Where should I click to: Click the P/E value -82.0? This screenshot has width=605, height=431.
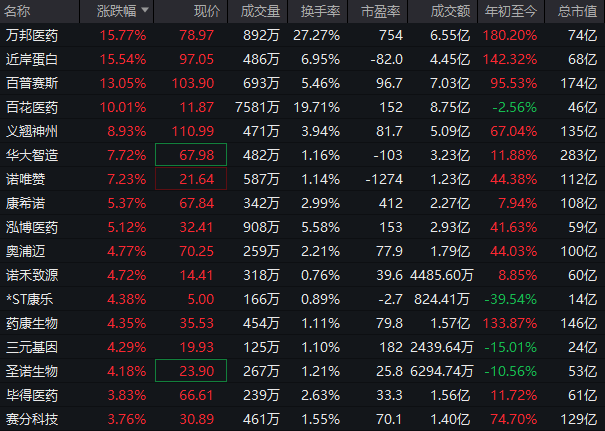387,59
